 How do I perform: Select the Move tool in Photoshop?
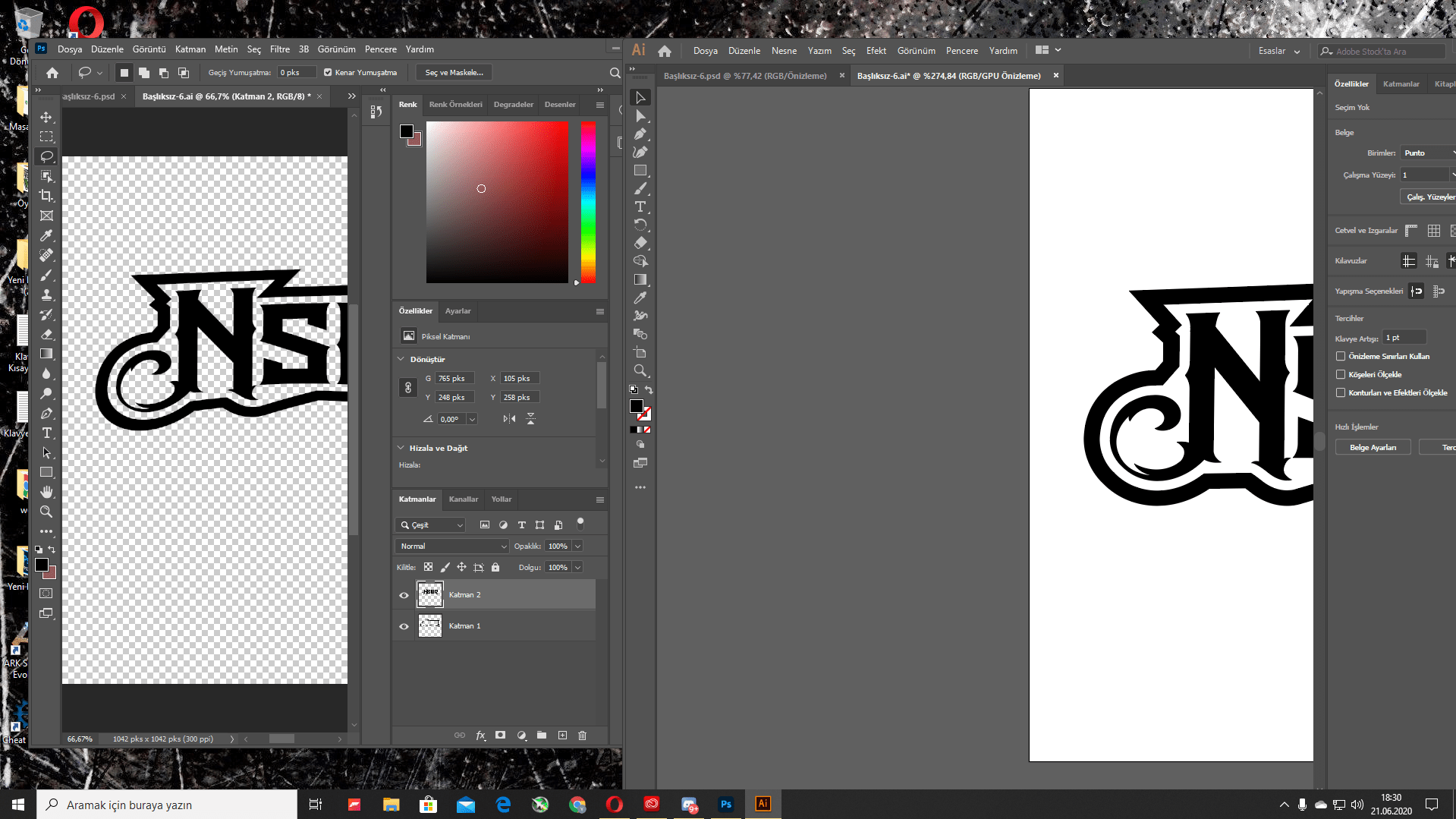tap(46, 117)
